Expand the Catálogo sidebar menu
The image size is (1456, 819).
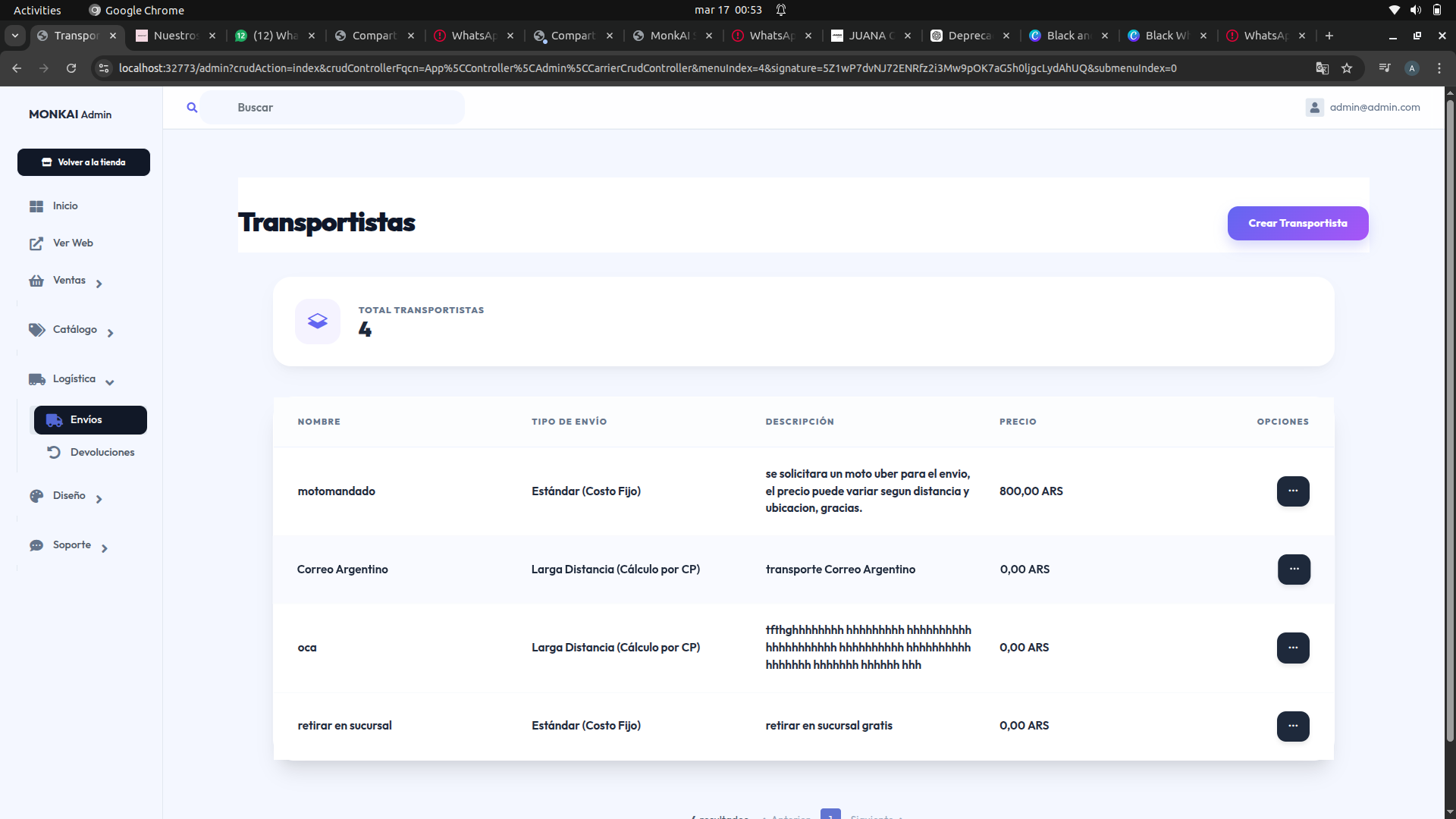tap(74, 330)
